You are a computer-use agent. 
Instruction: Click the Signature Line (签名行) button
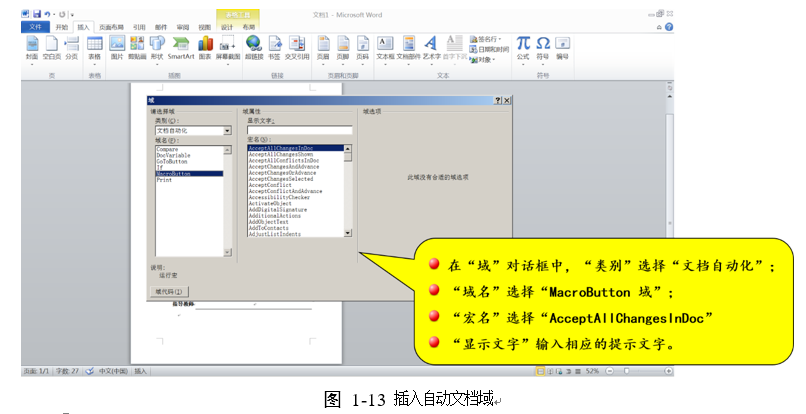[485, 39]
